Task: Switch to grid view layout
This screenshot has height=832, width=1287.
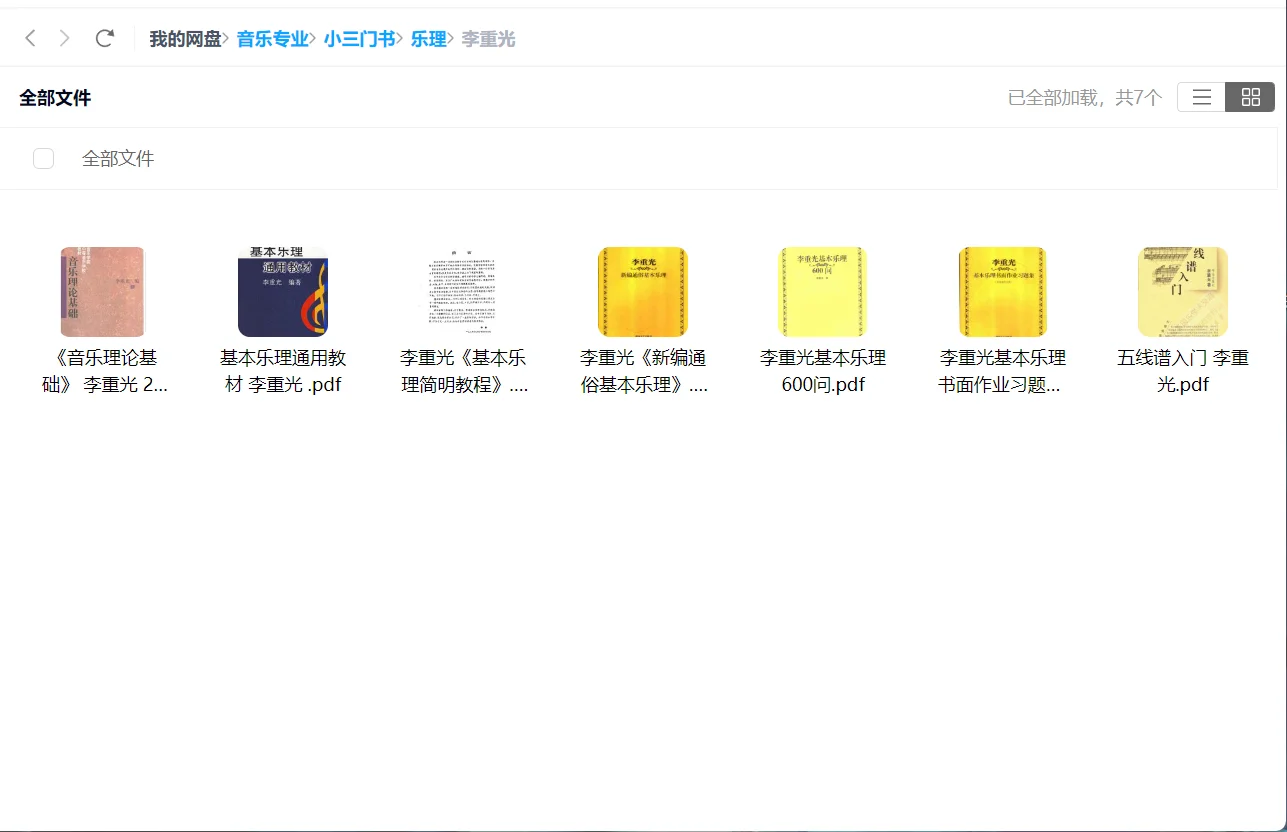Action: (1250, 97)
